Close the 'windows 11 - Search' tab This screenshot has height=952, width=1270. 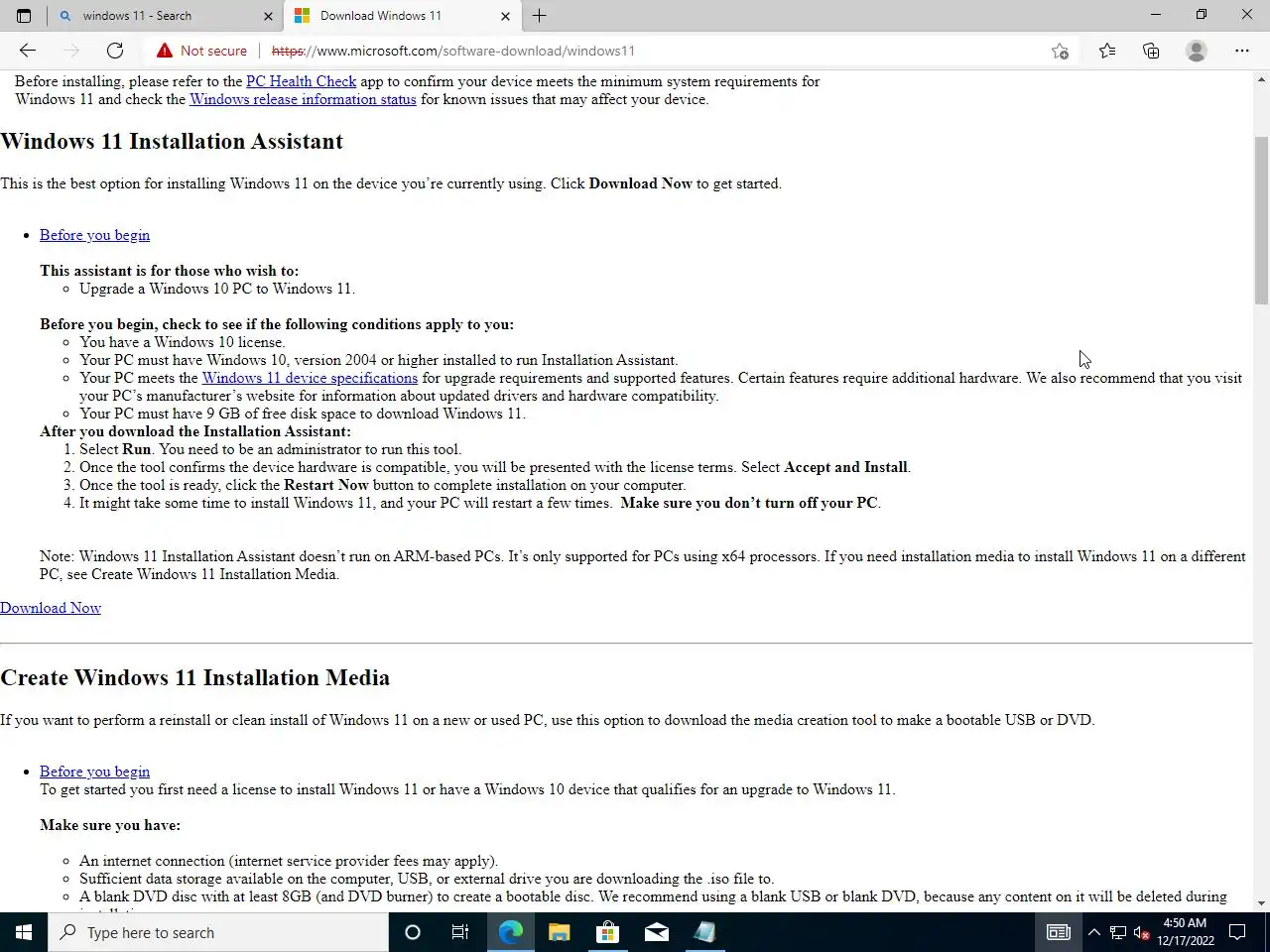[x=268, y=16]
